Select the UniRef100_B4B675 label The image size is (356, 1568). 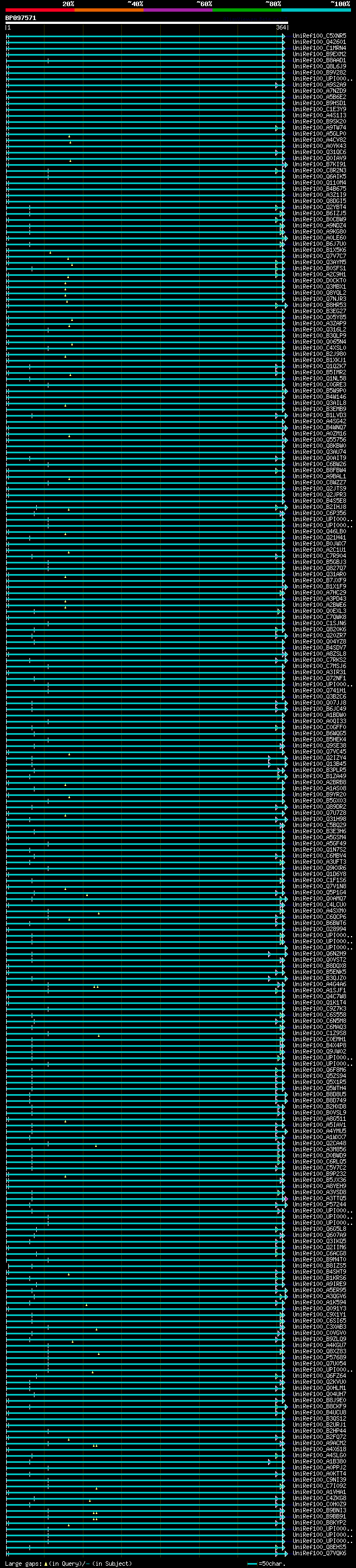click(x=319, y=189)
